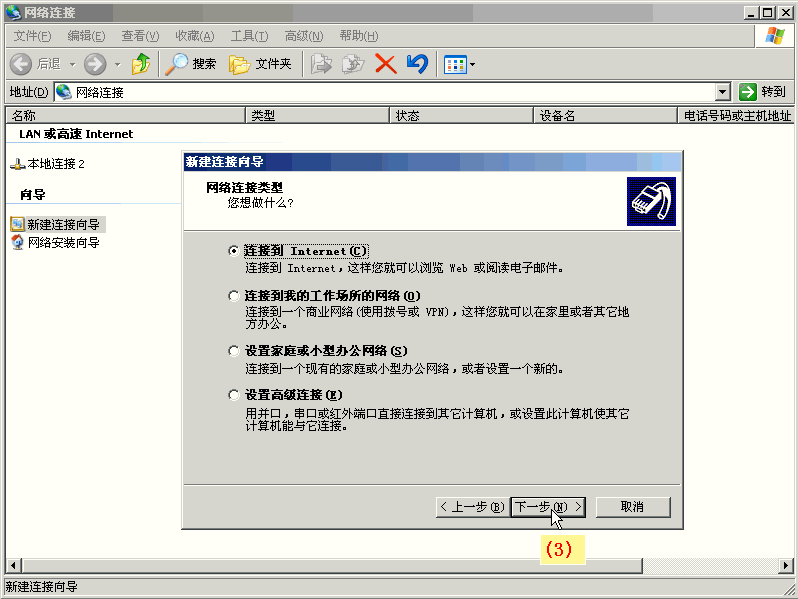Open the 编辑(E) menu
Image resolution: width=798 pixels, height=599 pixels.
point(86,36)
